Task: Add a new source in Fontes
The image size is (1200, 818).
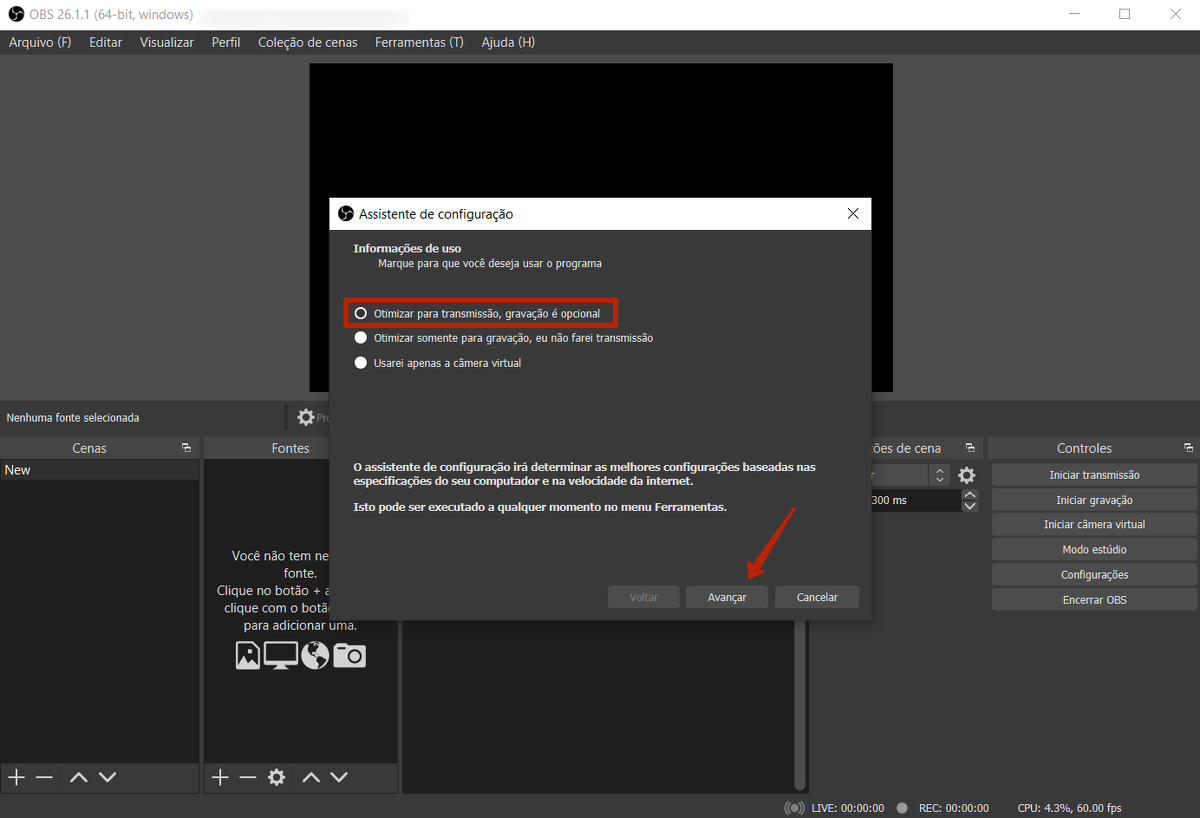Action: tap(220, 777)
